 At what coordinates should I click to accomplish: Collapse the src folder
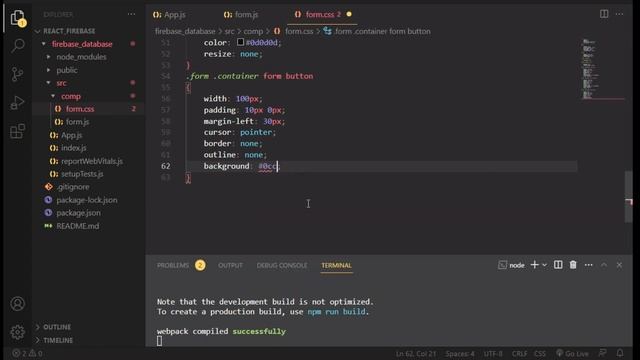pos(49,83)
